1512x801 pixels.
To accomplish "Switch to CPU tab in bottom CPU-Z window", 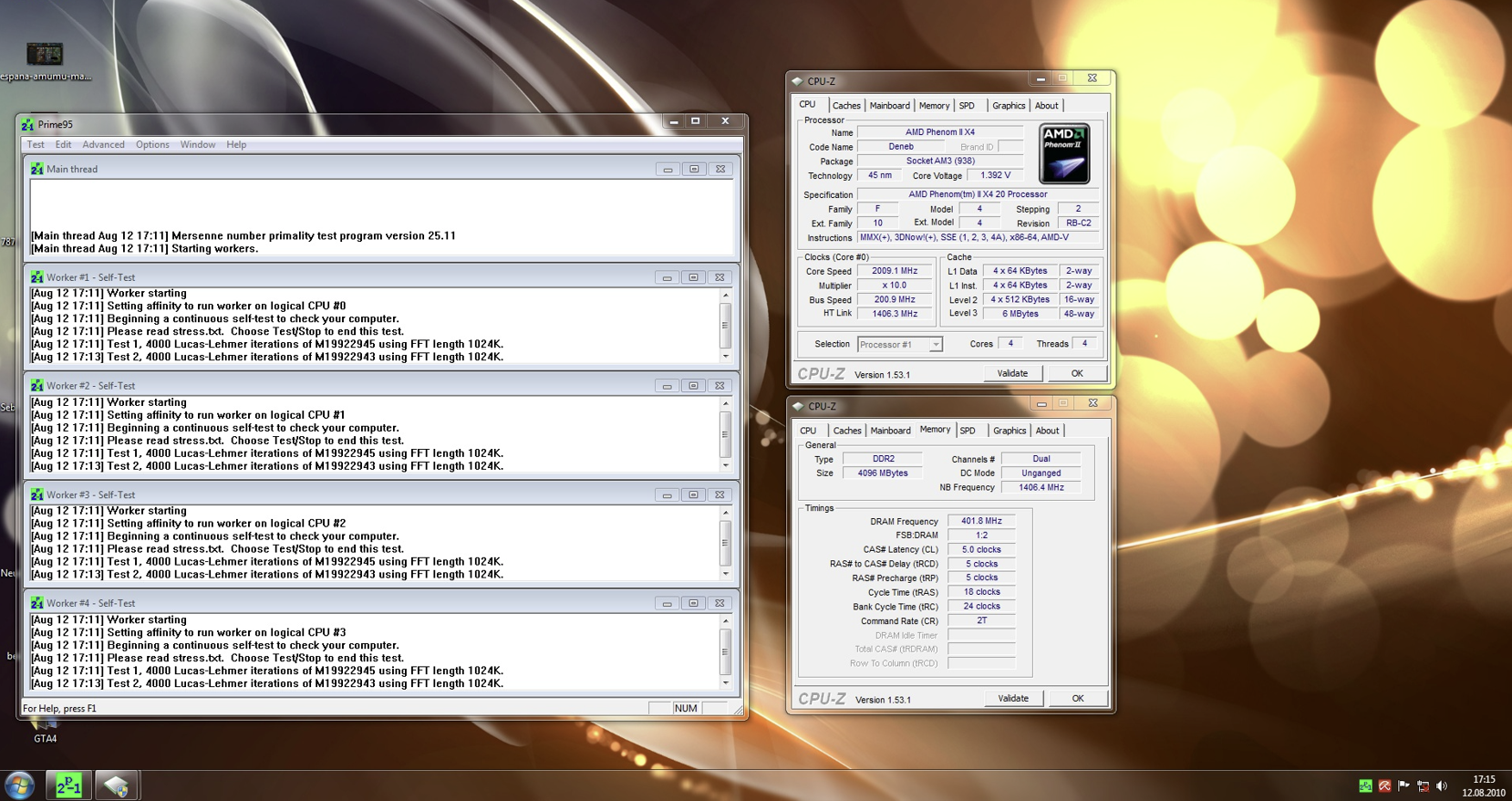I will (809, 431).
